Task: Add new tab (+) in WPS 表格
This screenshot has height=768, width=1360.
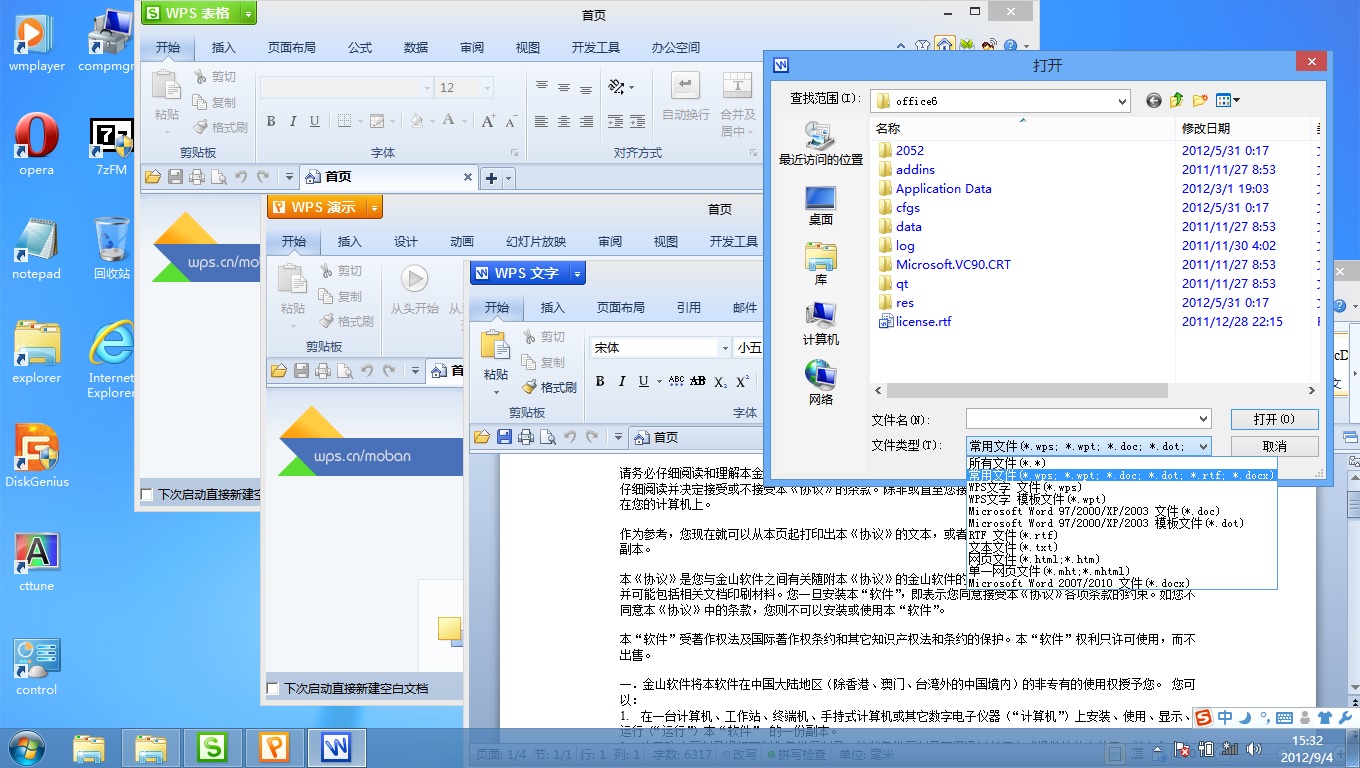Action: [491, 178]
